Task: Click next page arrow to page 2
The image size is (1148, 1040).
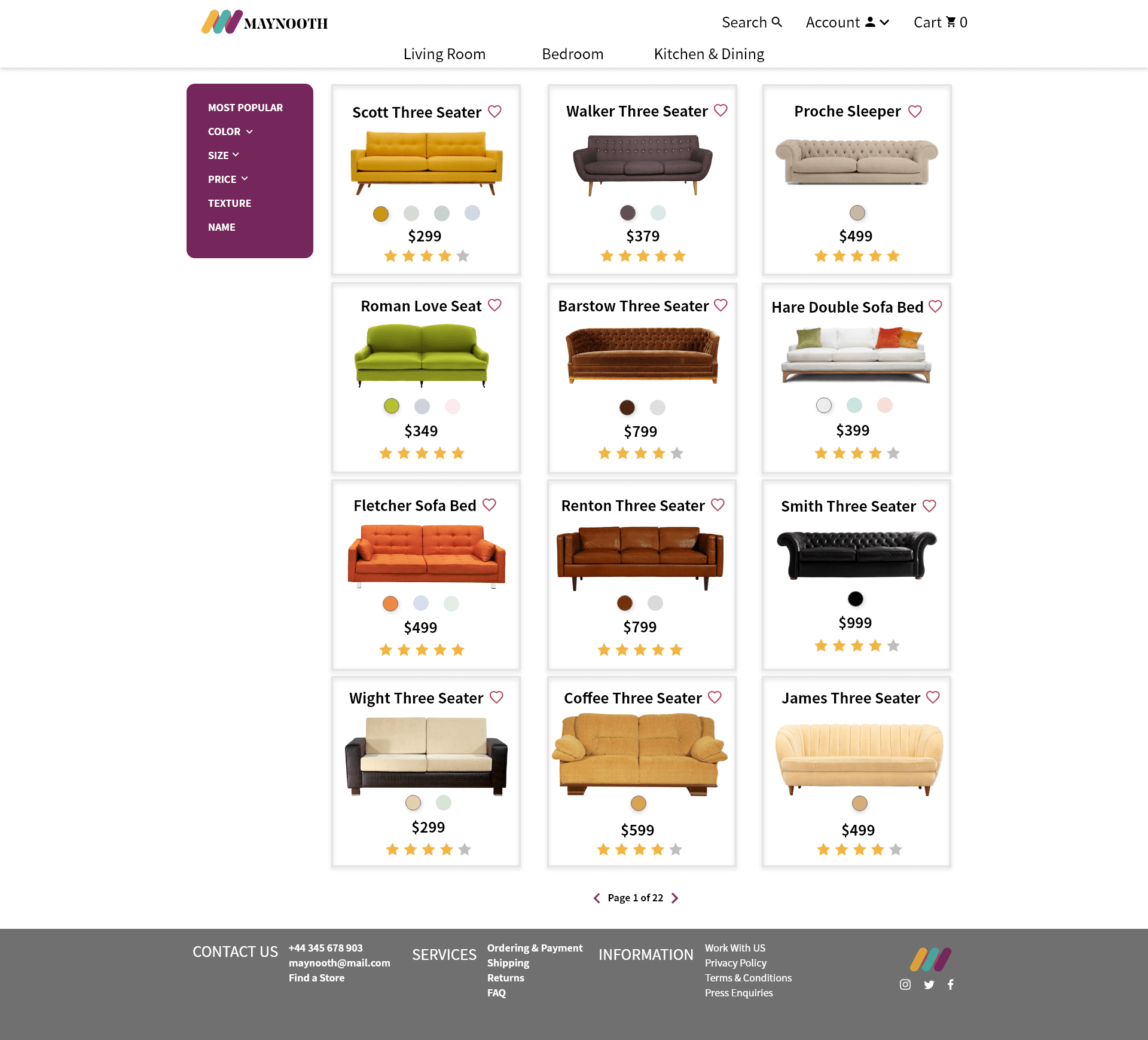Action: click(677, 897)
